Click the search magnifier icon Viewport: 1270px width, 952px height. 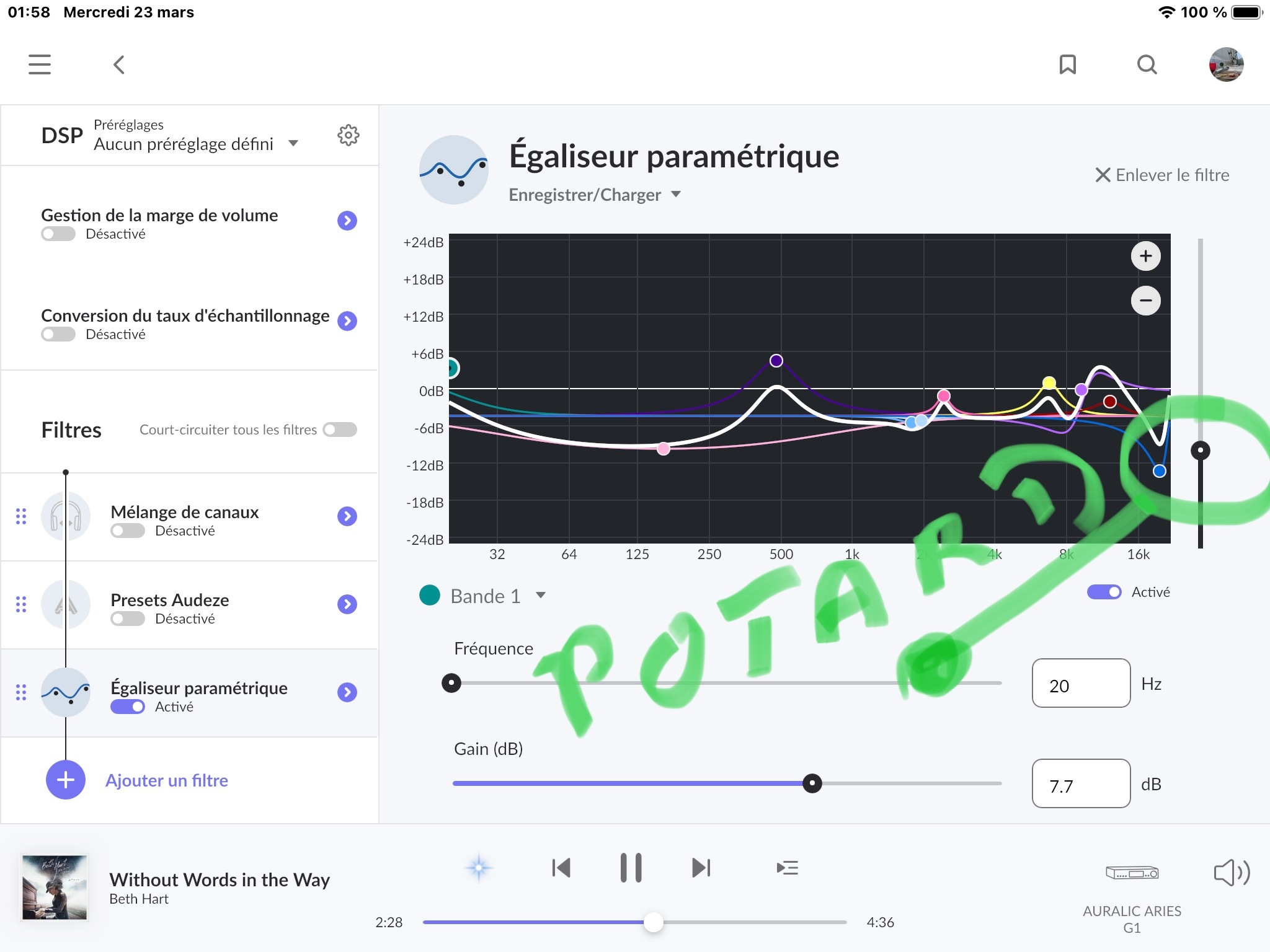pos(1147,64)
